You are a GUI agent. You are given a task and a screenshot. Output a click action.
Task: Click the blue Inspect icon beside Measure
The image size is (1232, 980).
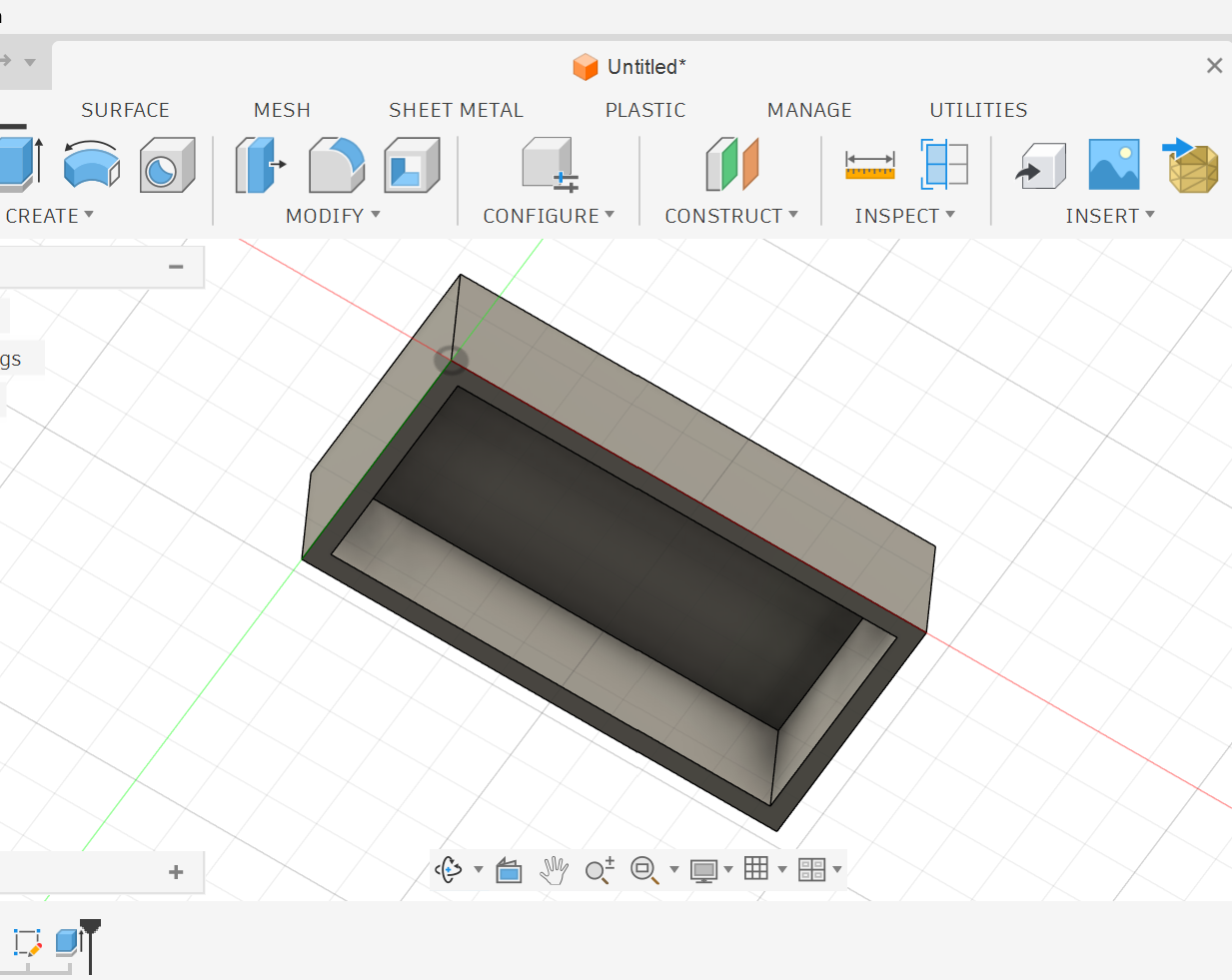pos(944,164)
